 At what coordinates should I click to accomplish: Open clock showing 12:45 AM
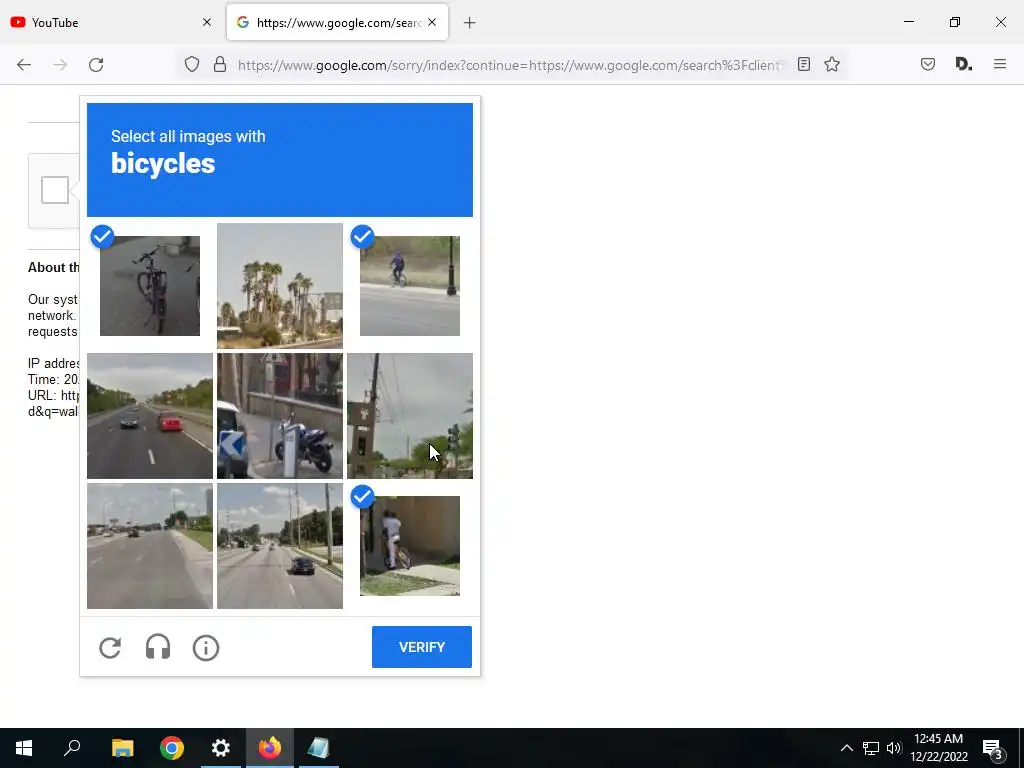[x=938, y=748]
